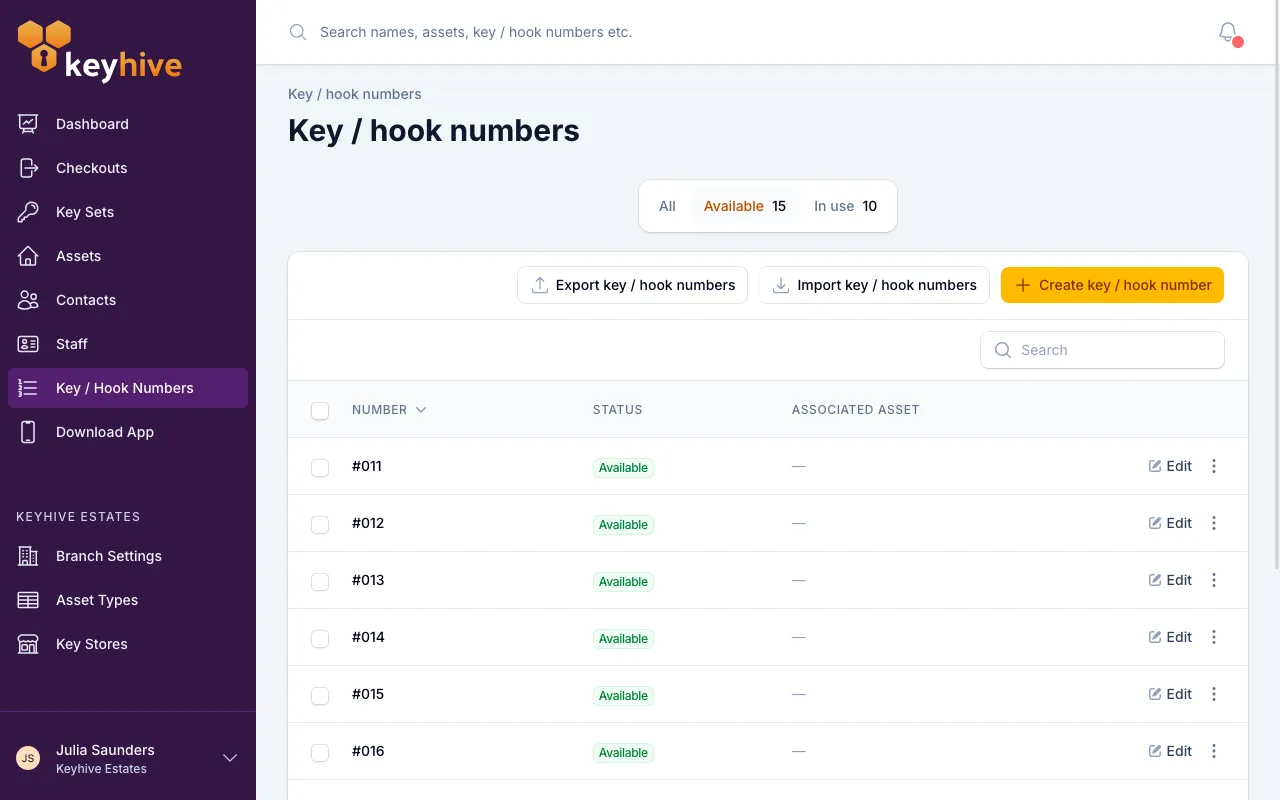This screenshot has width=1280, height=800.
Task: Open Contacts in the sidebar
Action: pyautogui.click(x=128, y=300)
